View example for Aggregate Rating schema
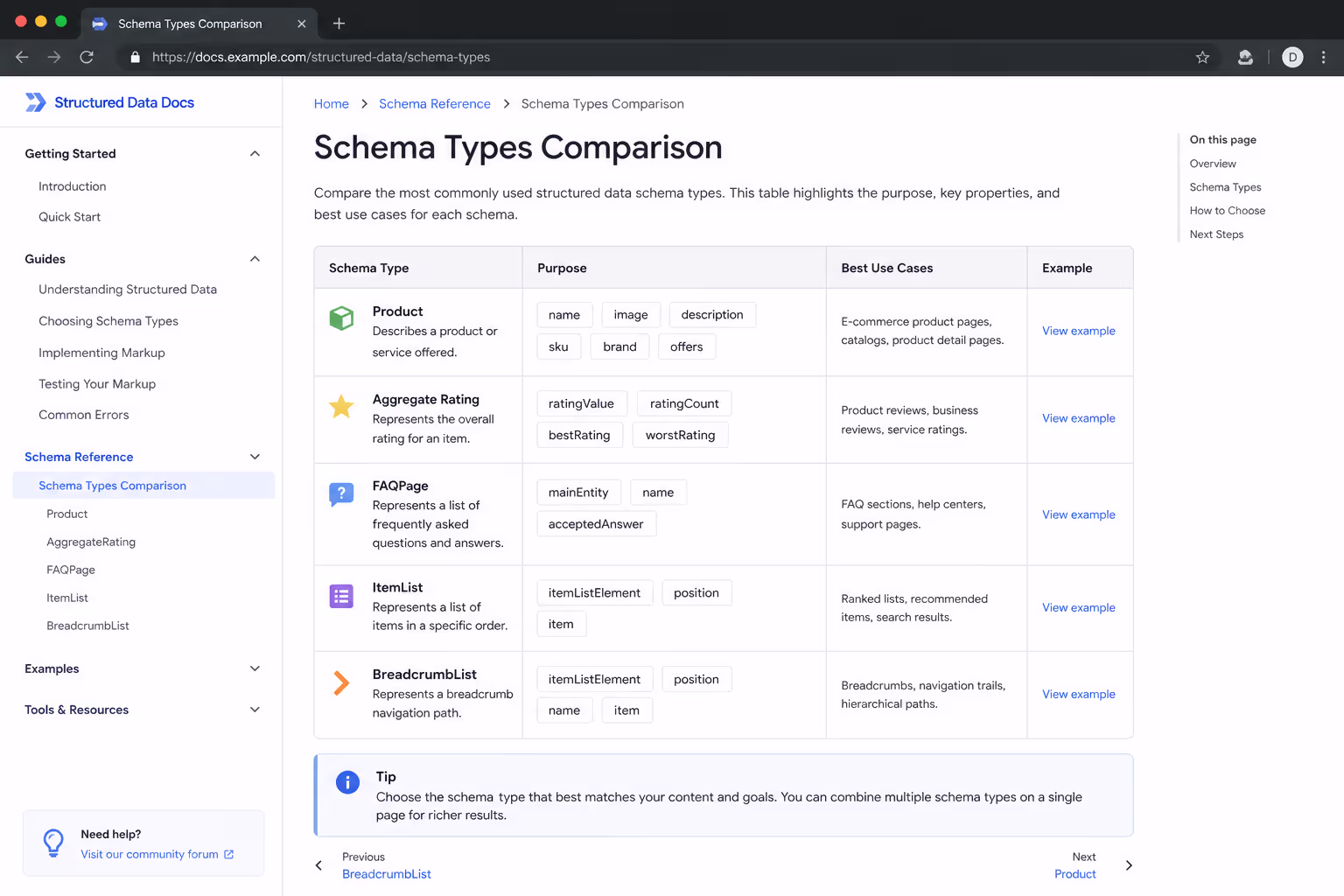 pos(1079,418)
